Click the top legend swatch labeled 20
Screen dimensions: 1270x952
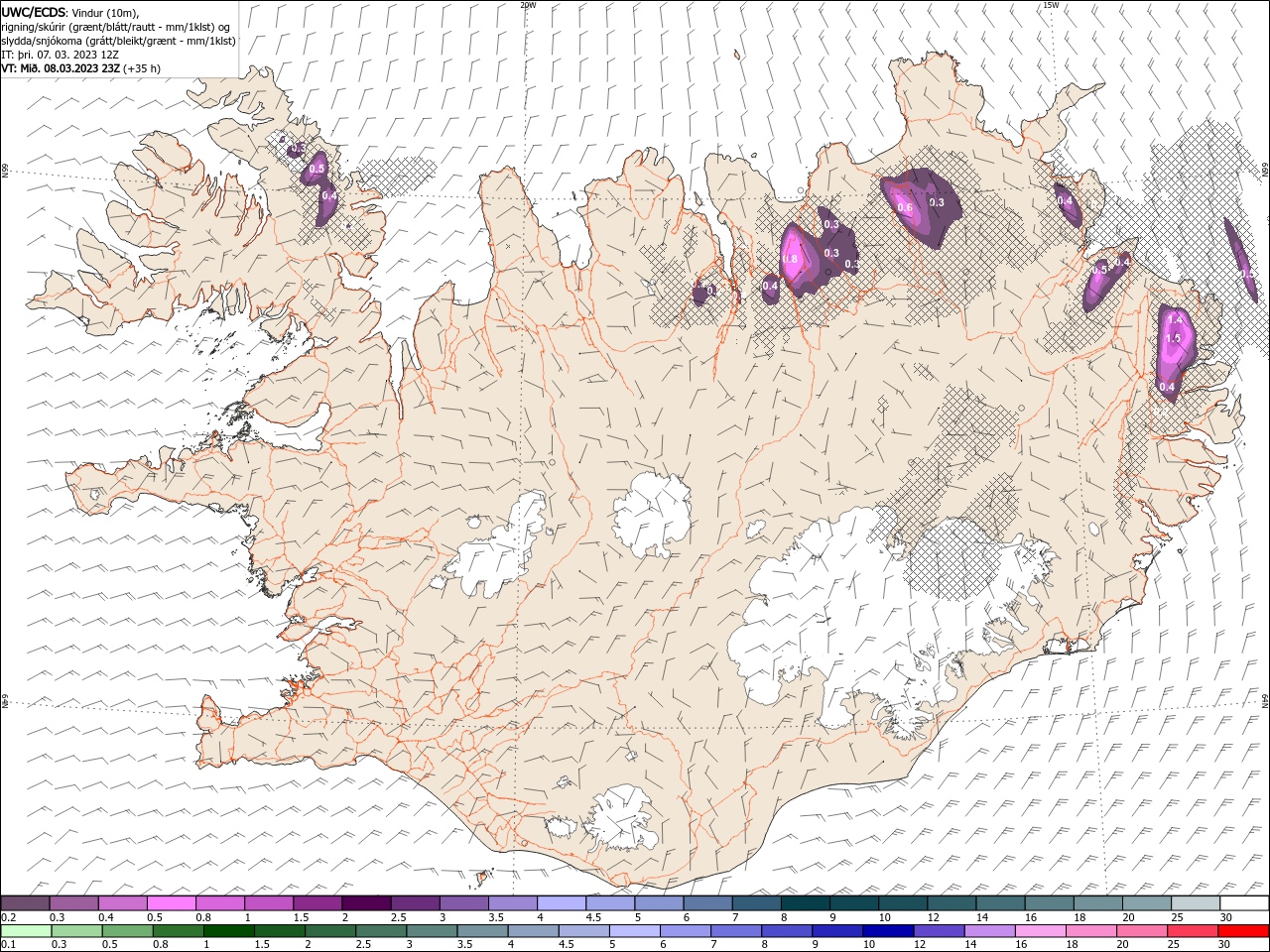(1146, 902)
